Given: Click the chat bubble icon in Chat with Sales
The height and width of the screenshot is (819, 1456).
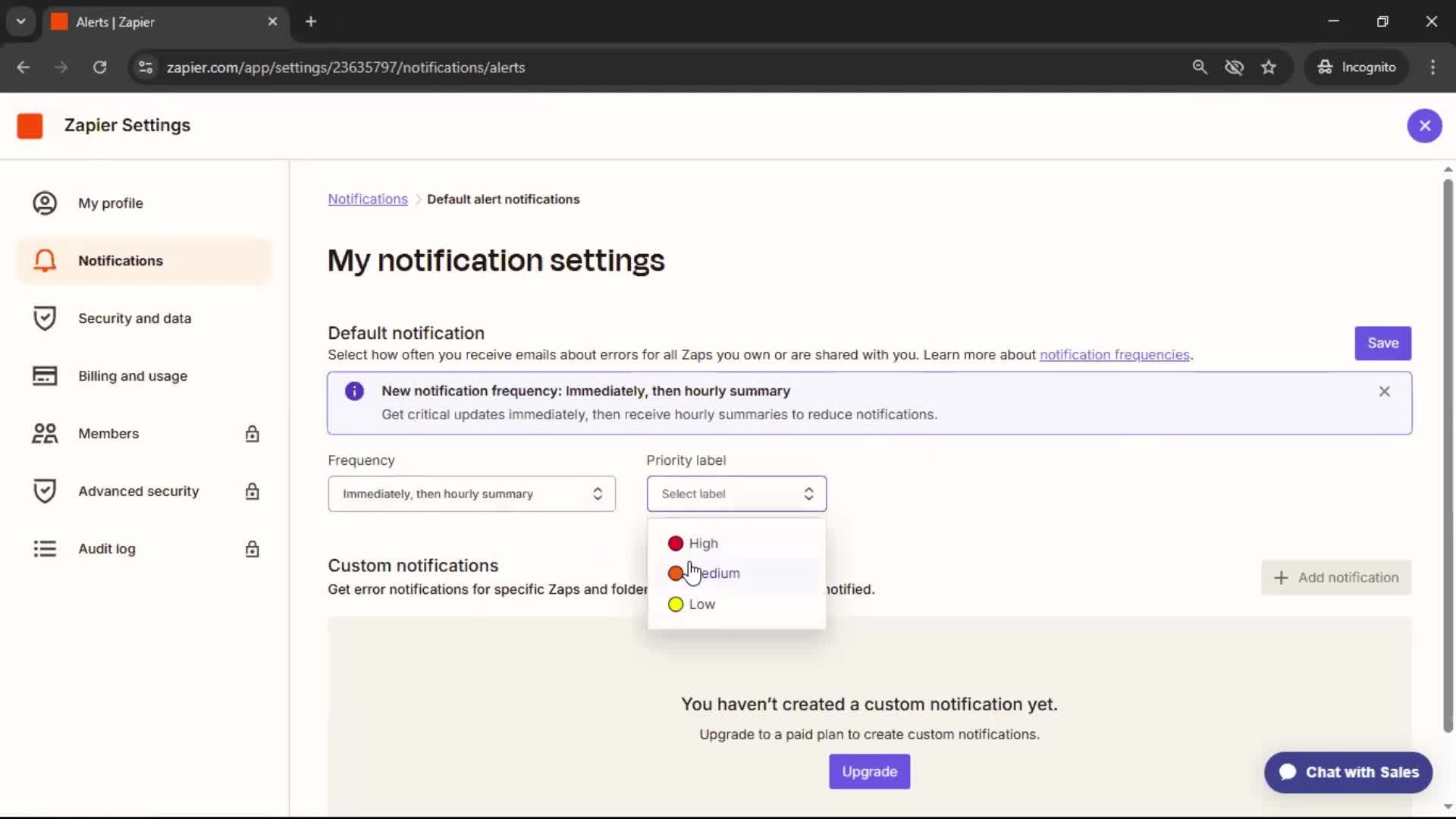Looking at the screenshot, I should point(1288,772).
